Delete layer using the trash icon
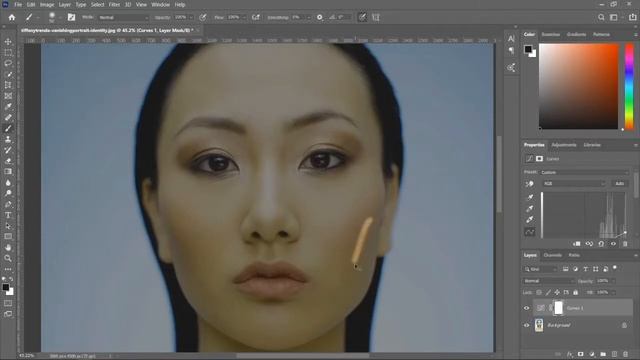640x360 pixels. pos(626,354)
